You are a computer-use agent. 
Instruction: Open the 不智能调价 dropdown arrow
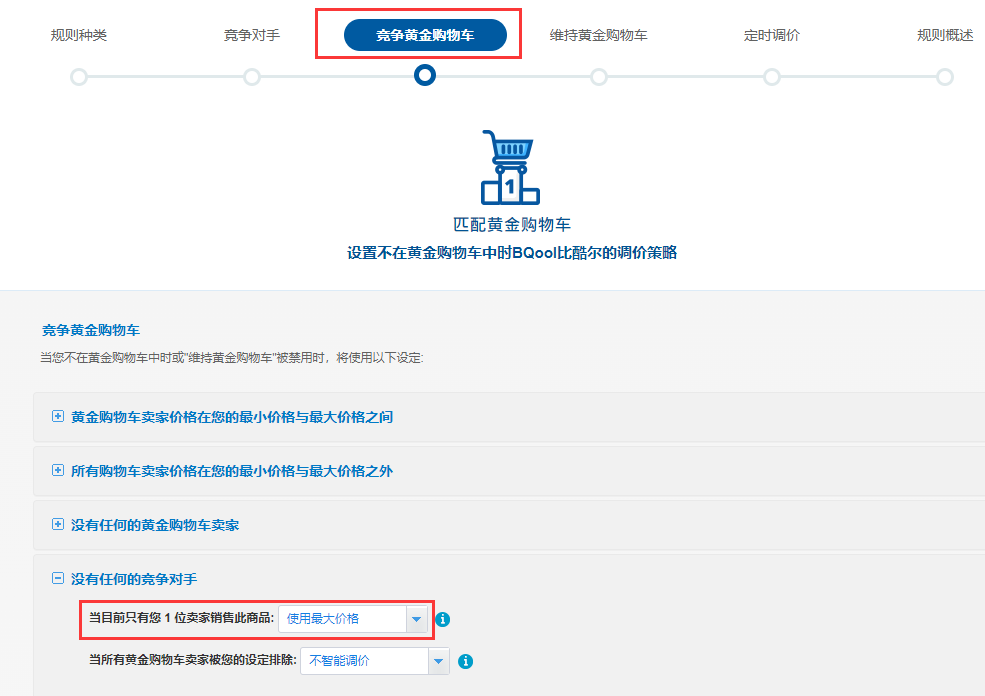click(438, 661)
